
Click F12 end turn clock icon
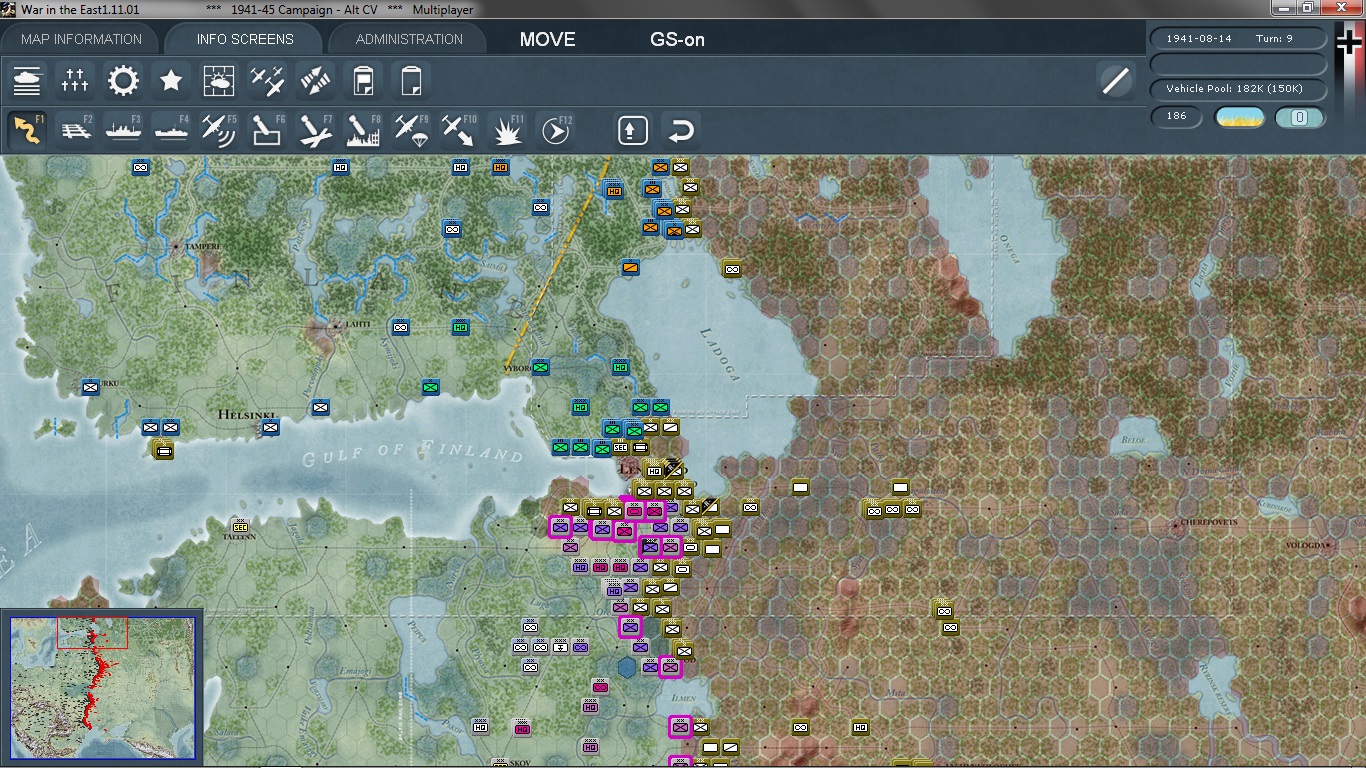(x=556, y=130)
